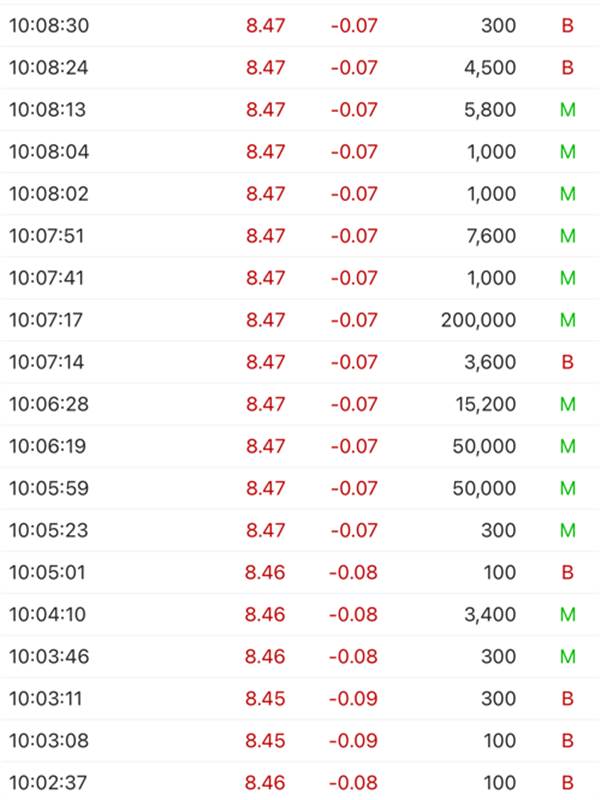Screen dimensions: 600x800
Task: Click the 8.46 price at 10:05:01
Action: tap(265, 572)
